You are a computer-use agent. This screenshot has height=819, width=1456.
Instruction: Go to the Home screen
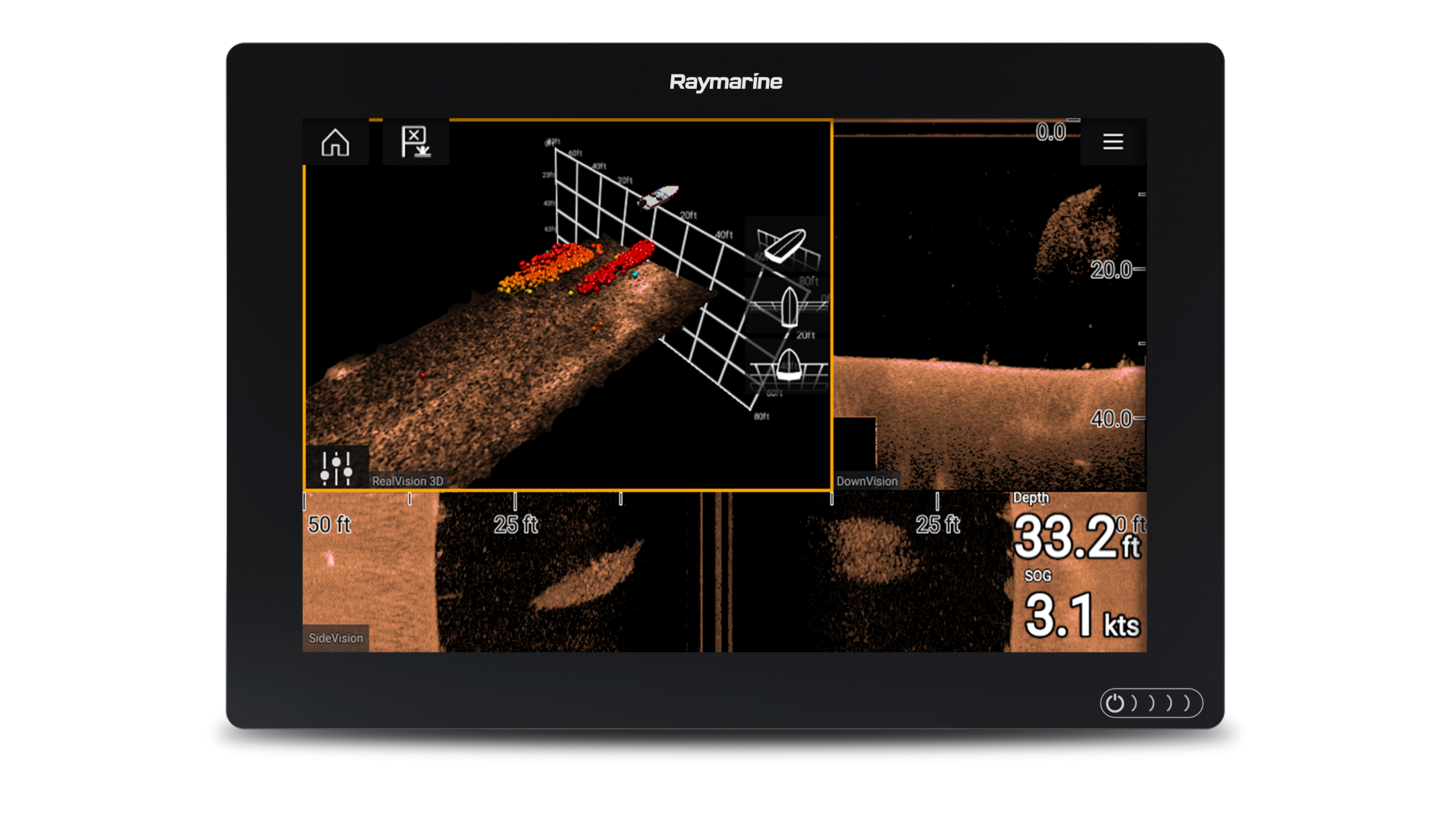(x=335, y=142)
